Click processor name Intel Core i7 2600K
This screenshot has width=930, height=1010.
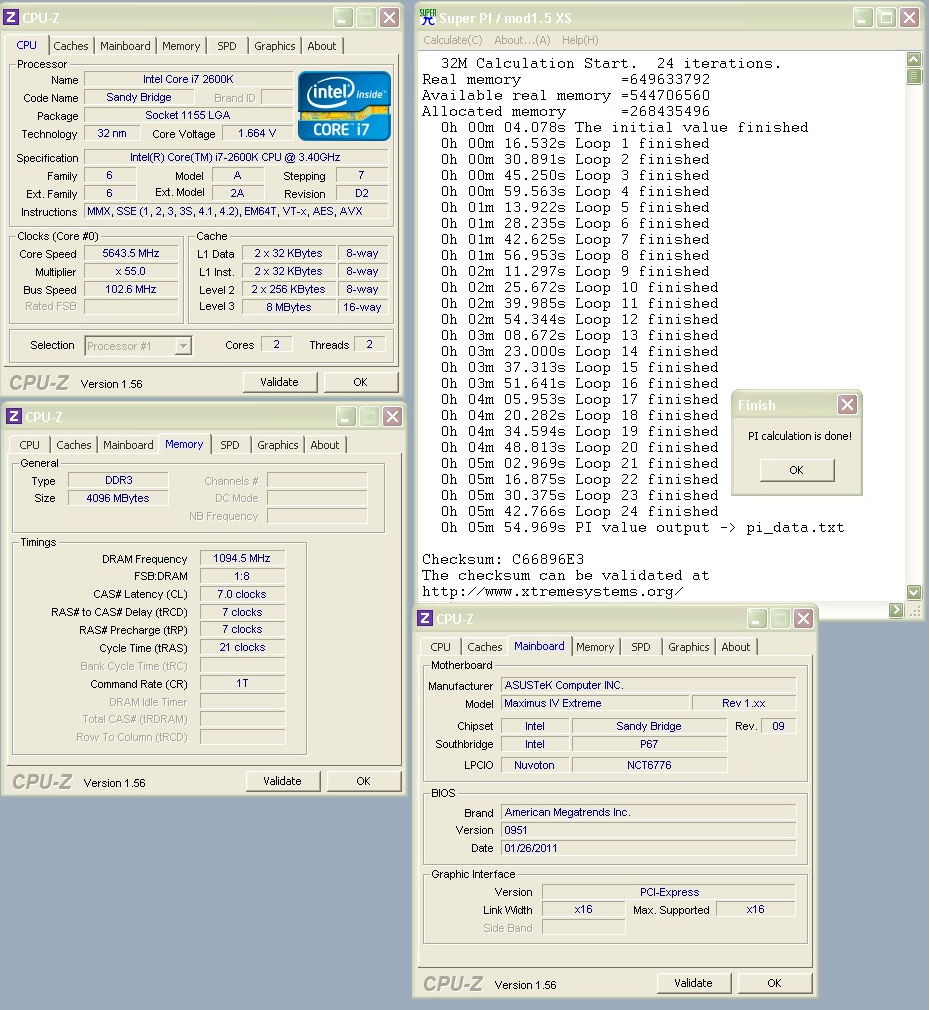tap(188, 79)
